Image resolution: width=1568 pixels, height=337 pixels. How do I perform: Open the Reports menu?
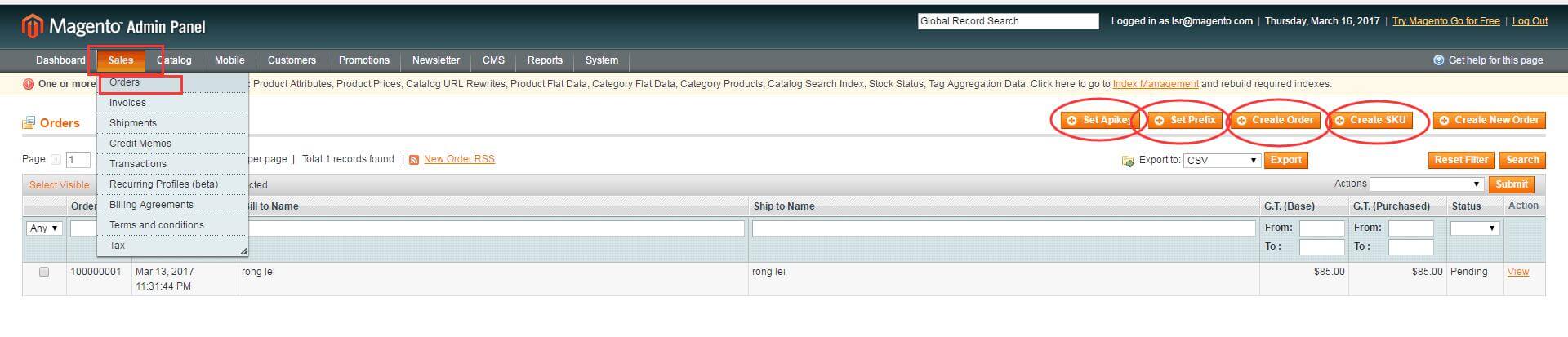point(545,60)
